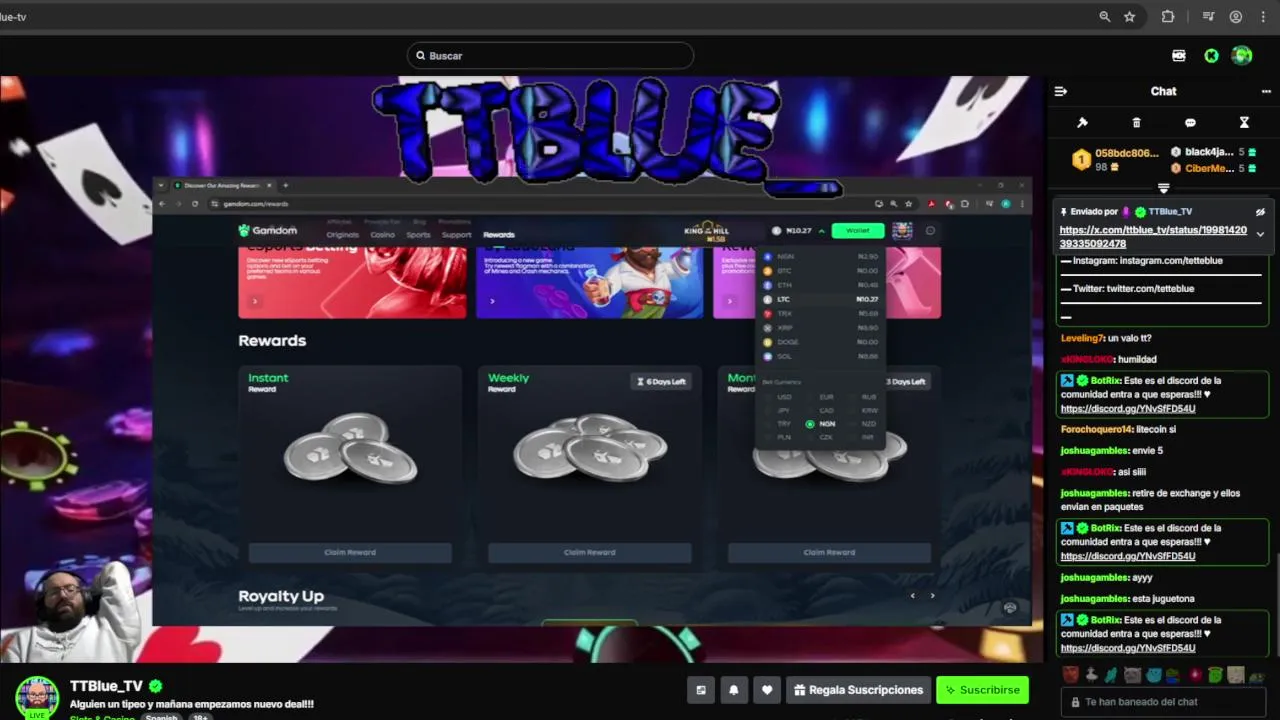This screenshot has width=1280, height=720.
Task: Click the banned chat input field
Action: 1162,702
